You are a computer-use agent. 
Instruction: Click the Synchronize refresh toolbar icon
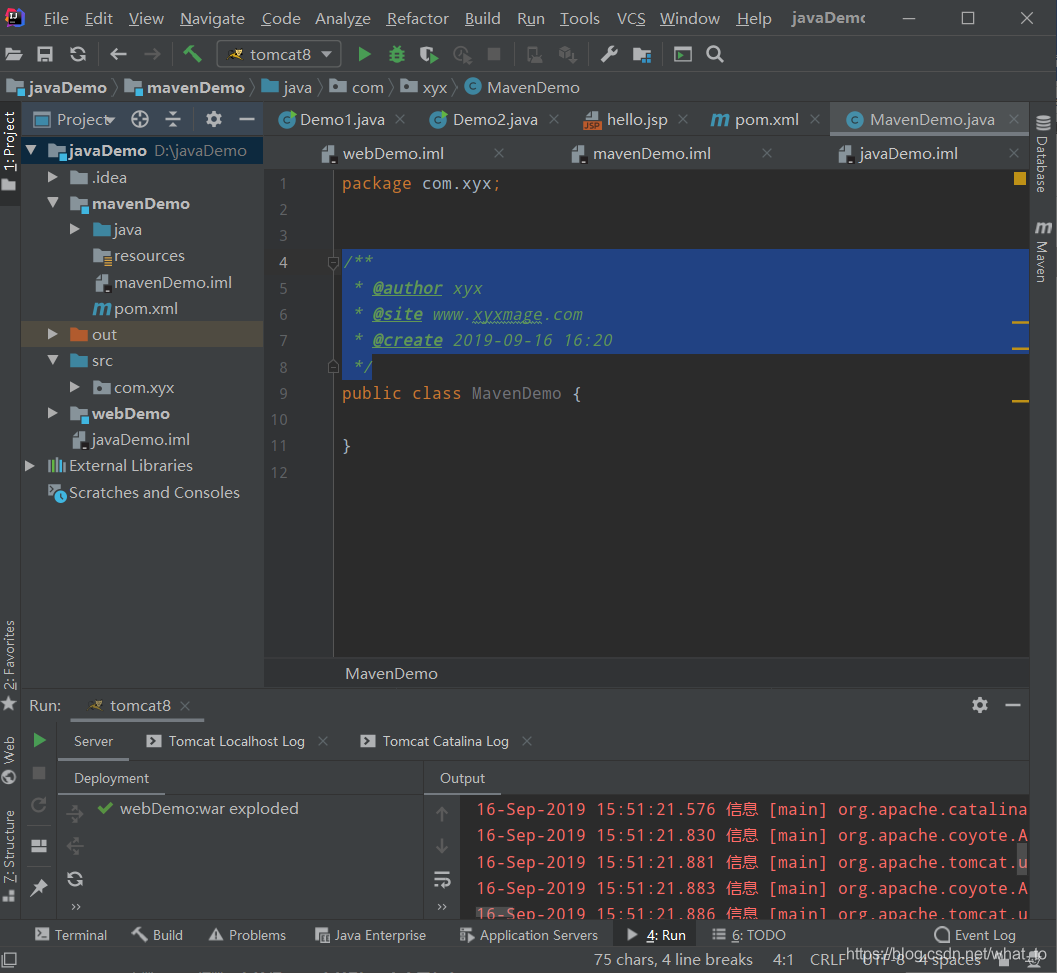(78, 54)
